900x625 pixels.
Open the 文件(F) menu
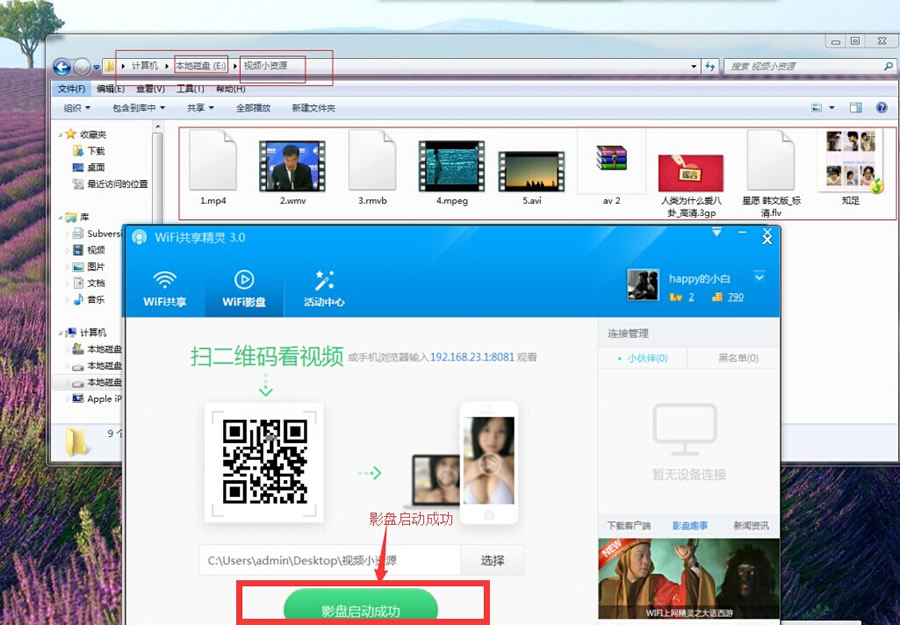coord(72,89)
